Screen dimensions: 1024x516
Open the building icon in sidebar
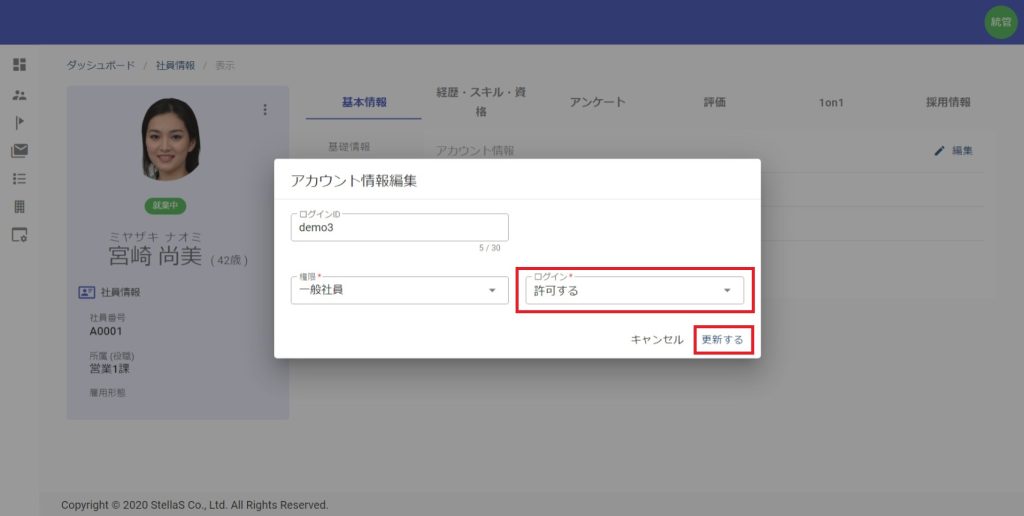(x=19, y=207)
